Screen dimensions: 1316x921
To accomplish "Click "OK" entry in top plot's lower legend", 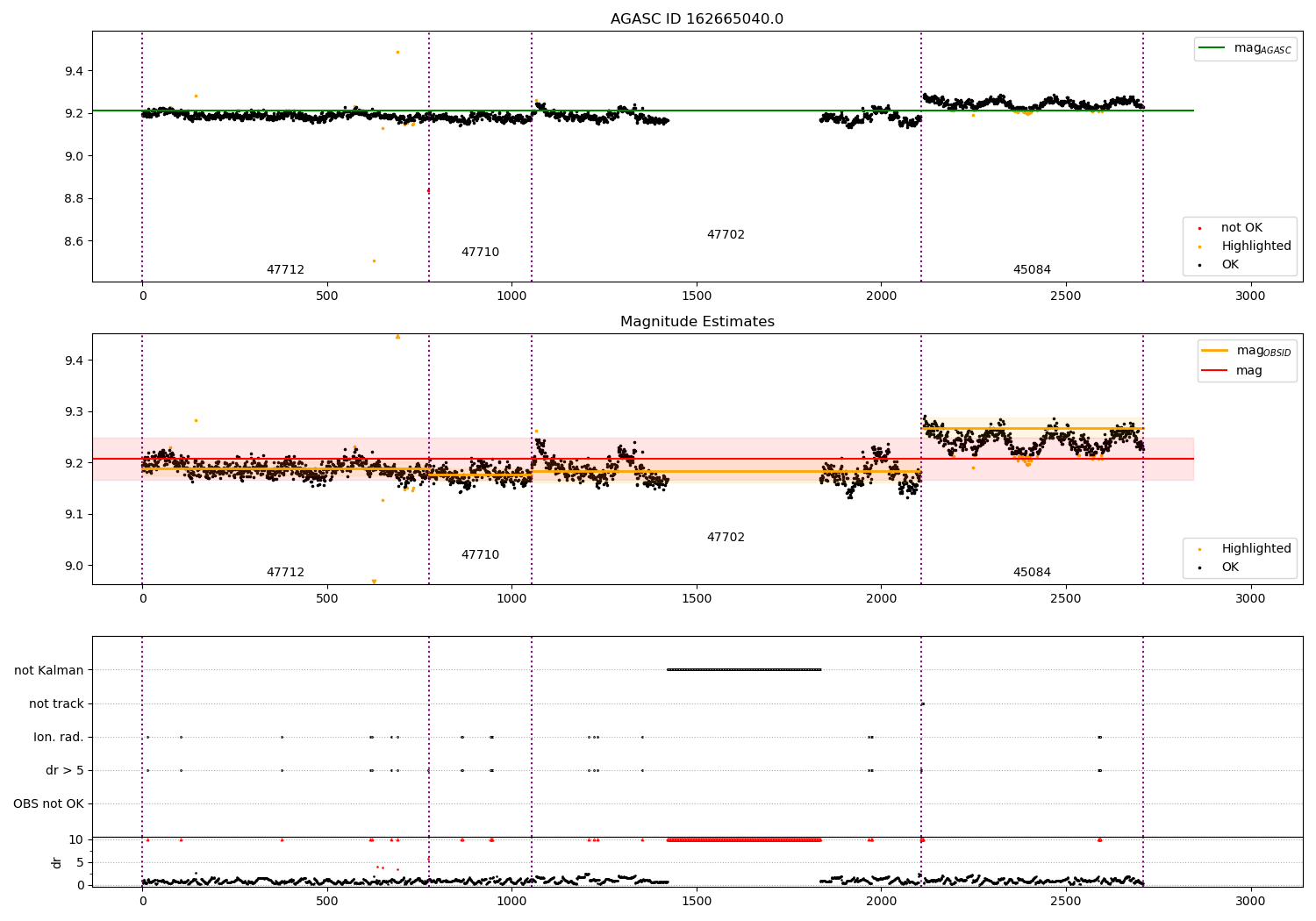I will click(x=1219, y=265).
